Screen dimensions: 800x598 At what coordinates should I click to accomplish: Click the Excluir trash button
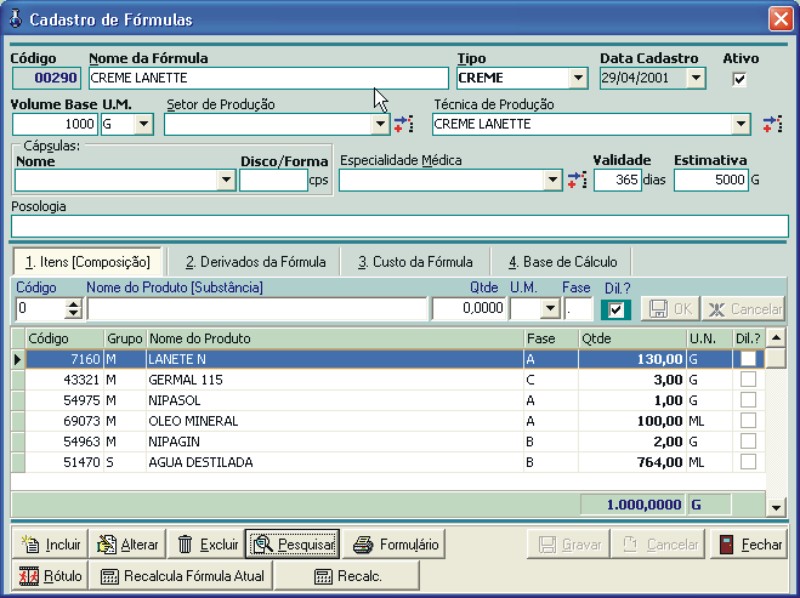(206, 544)
